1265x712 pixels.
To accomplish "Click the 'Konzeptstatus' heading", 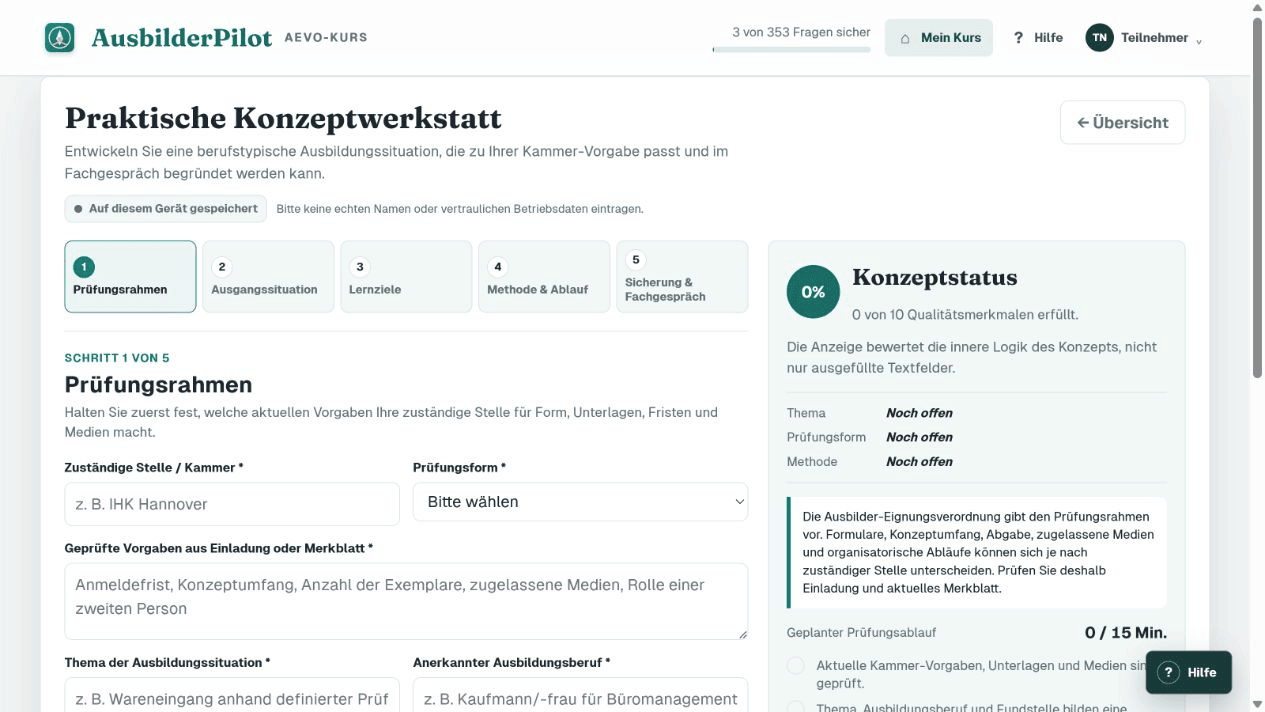I will [934, 278].
